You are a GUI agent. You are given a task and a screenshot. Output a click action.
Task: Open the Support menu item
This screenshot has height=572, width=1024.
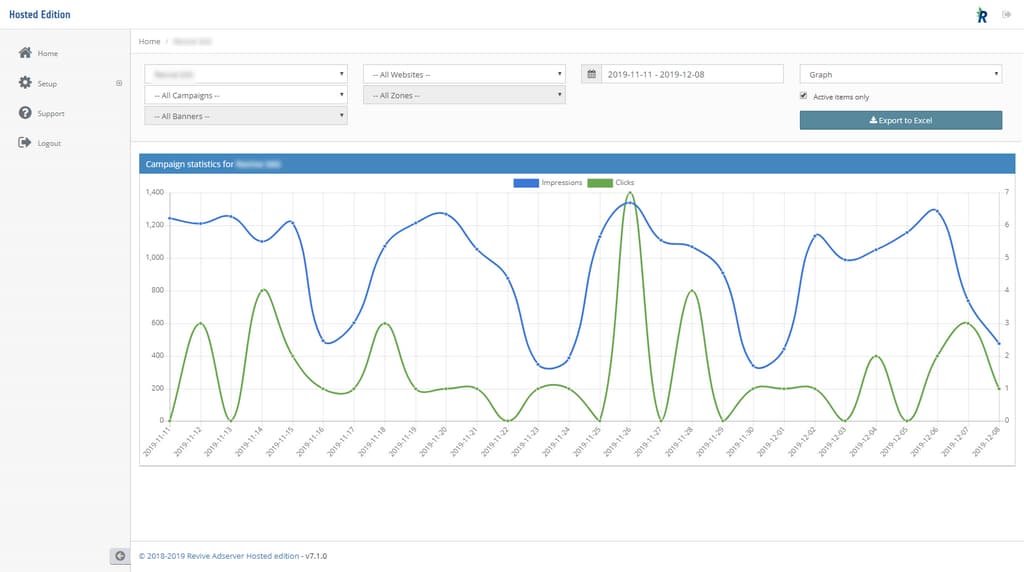51,114
